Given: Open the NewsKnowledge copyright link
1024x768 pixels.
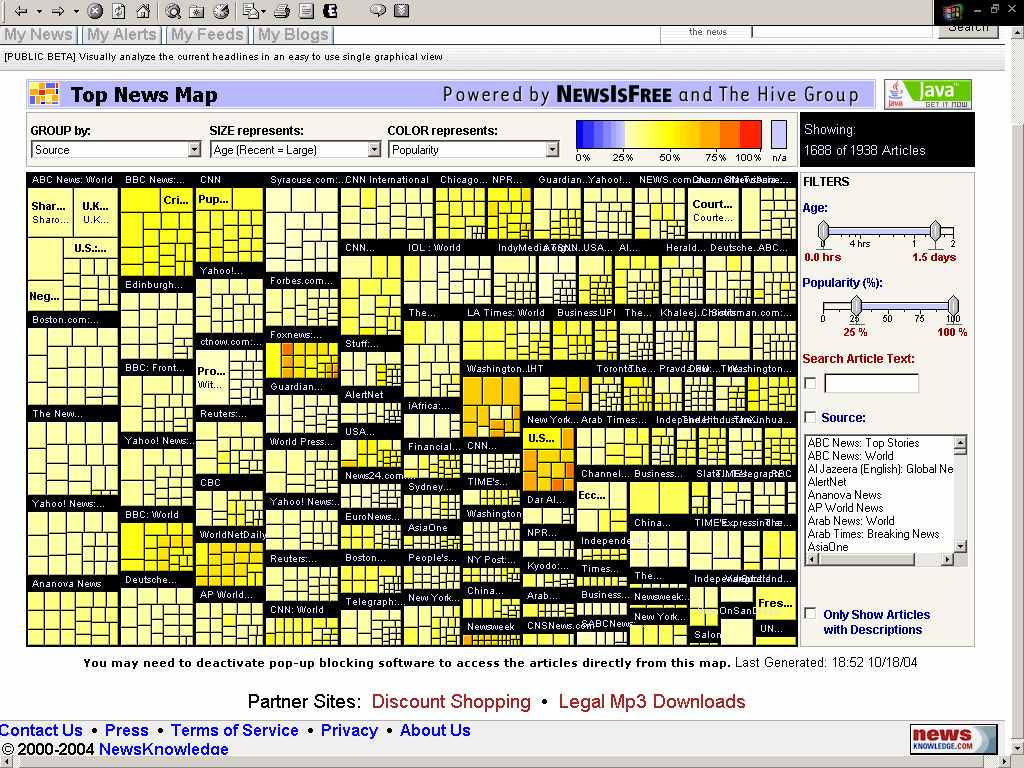Looking at the screenshot, I should [x=163, y=749].
